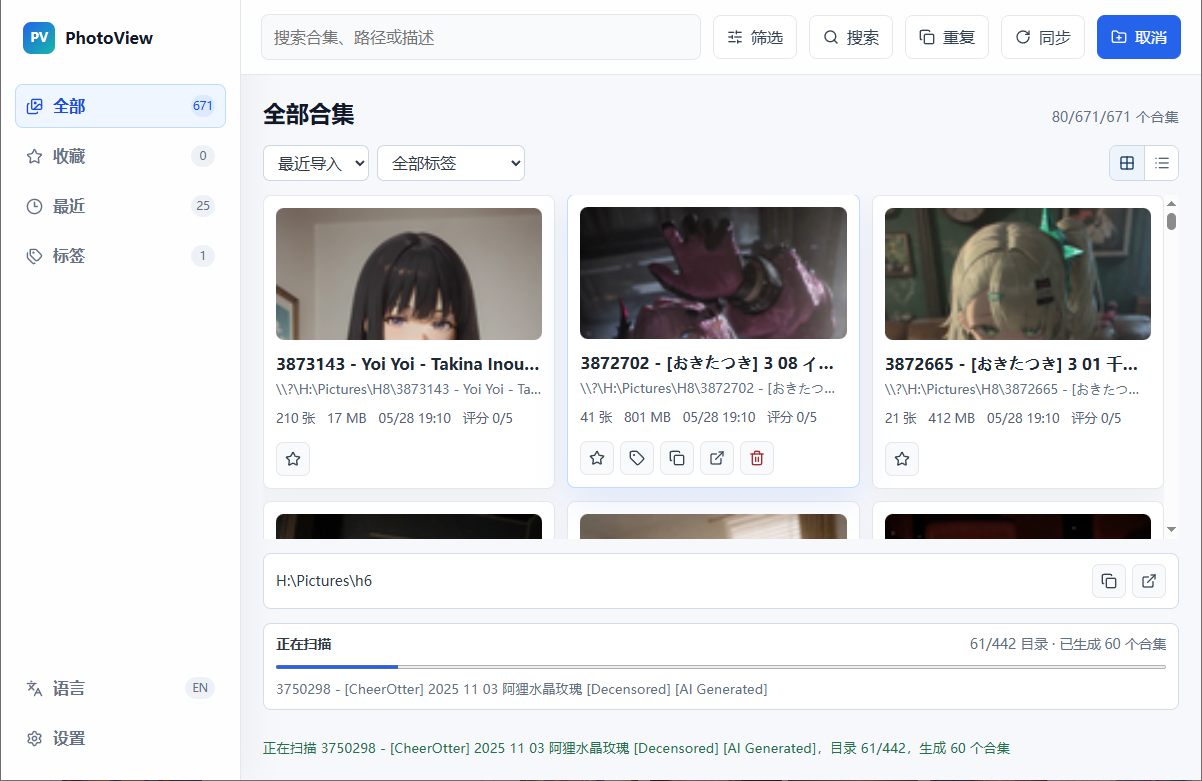Favorite the 3872702 collection with star
This screenshot has width=1202, height=781.
click(x=597, y=458)
